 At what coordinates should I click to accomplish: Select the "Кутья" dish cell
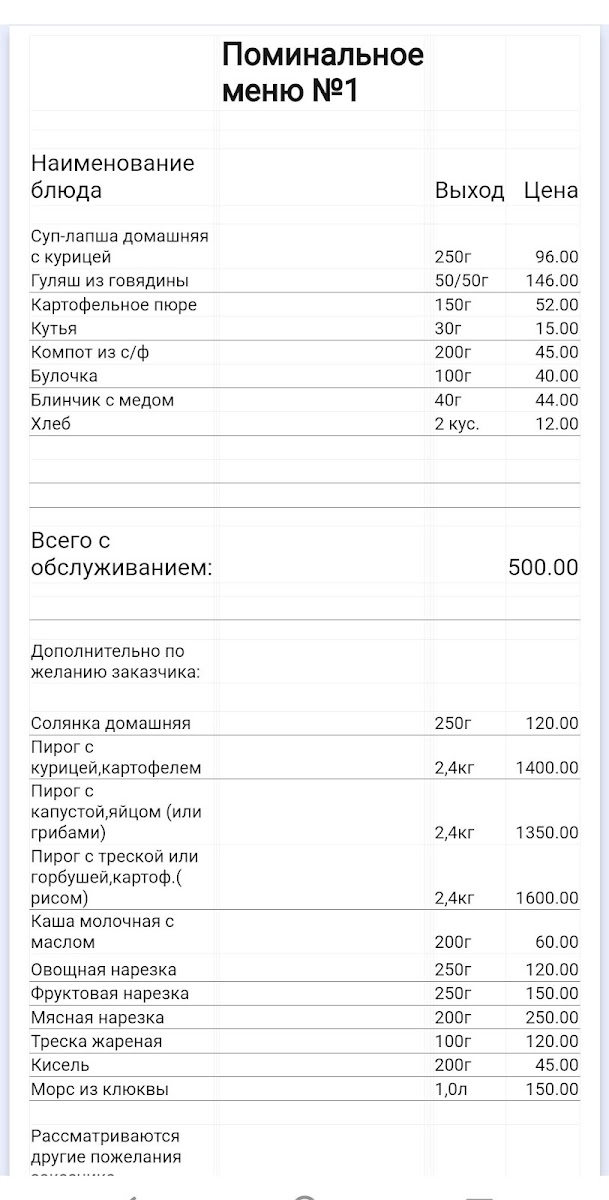54,329
